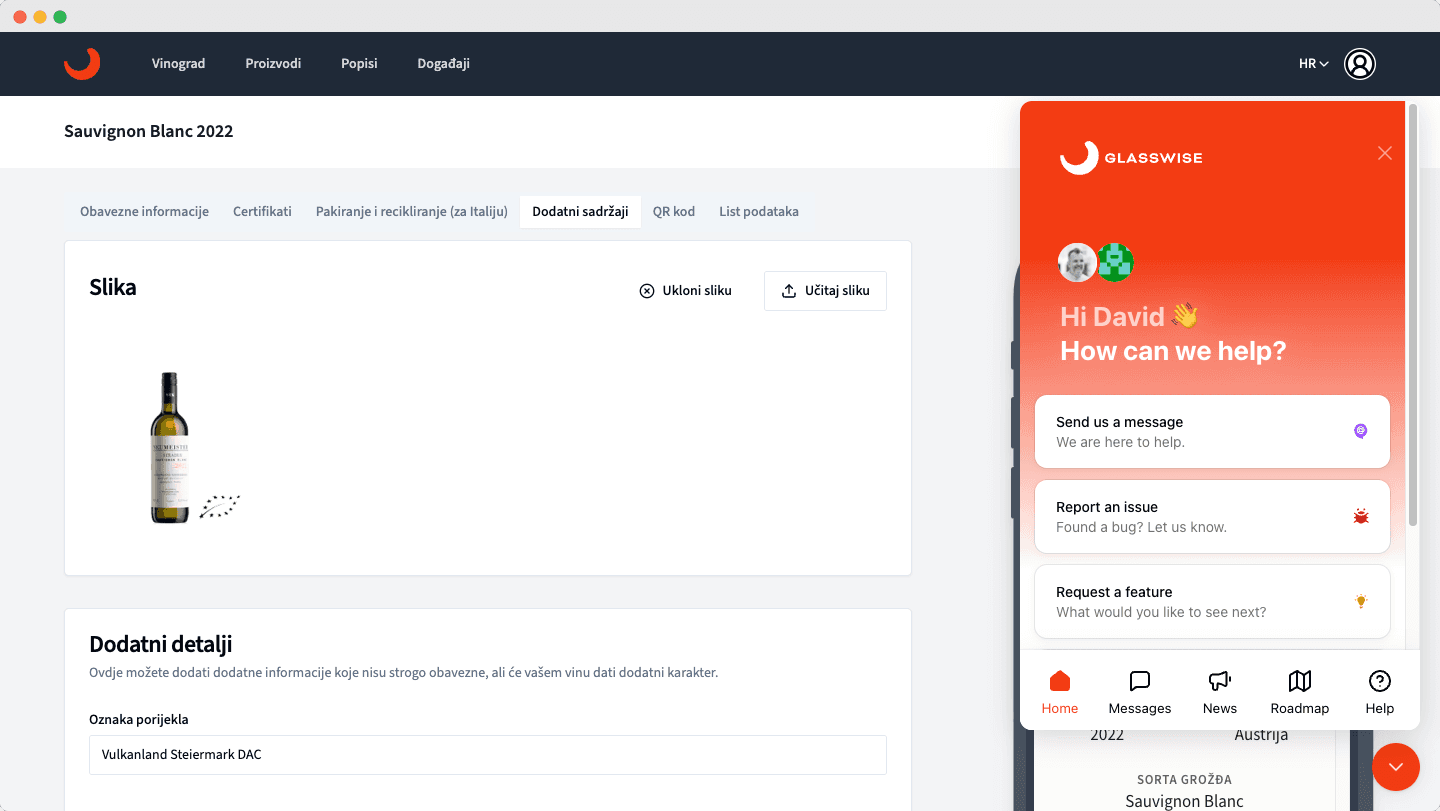Click the Glasswise logo in help widget
The image size is (1440, 811).
tap(1131, 157)
